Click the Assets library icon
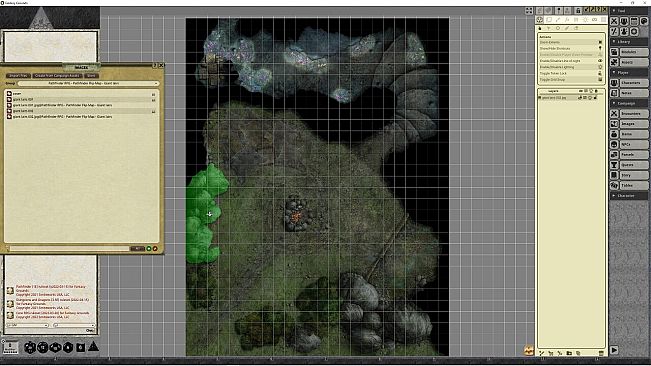 (614, 62)
